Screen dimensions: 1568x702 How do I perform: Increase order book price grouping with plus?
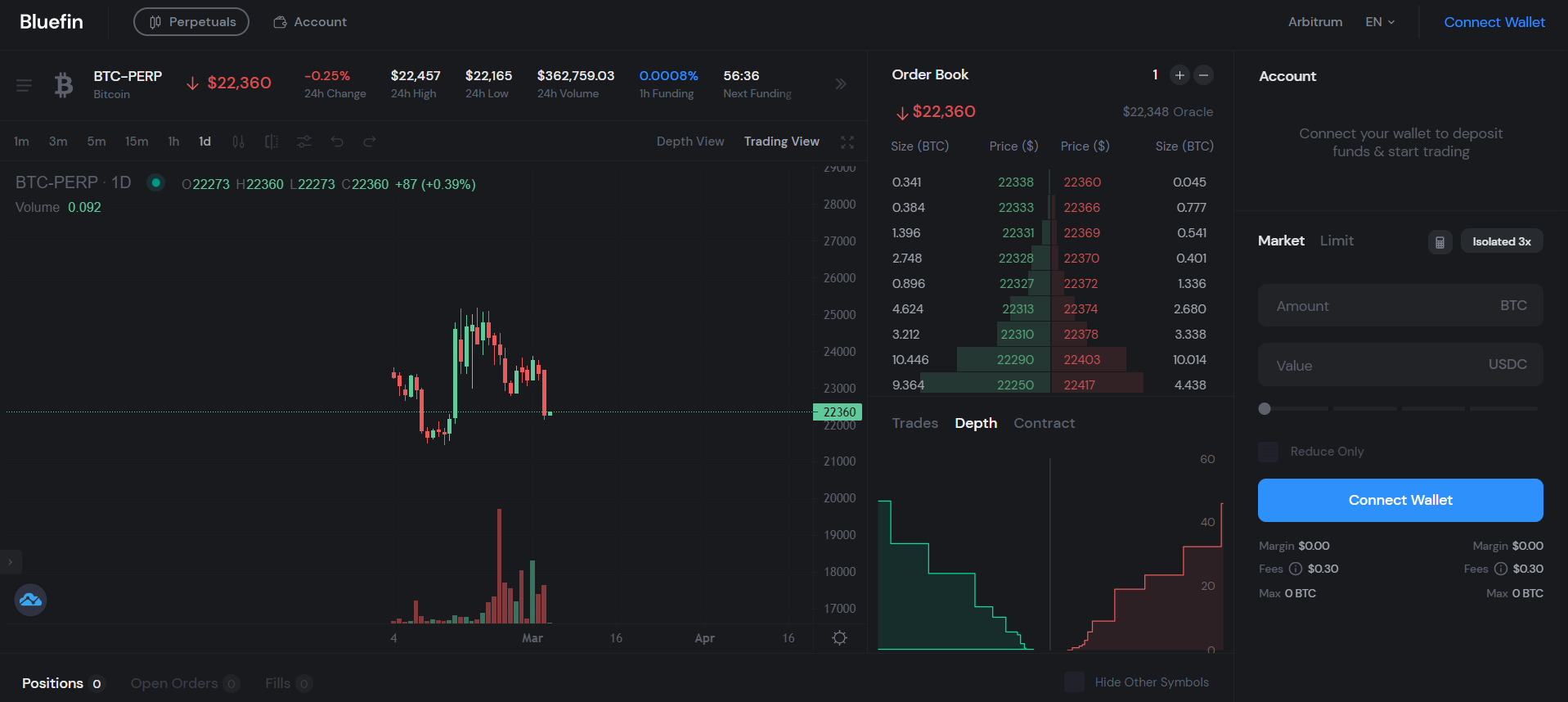[1179, 75]
